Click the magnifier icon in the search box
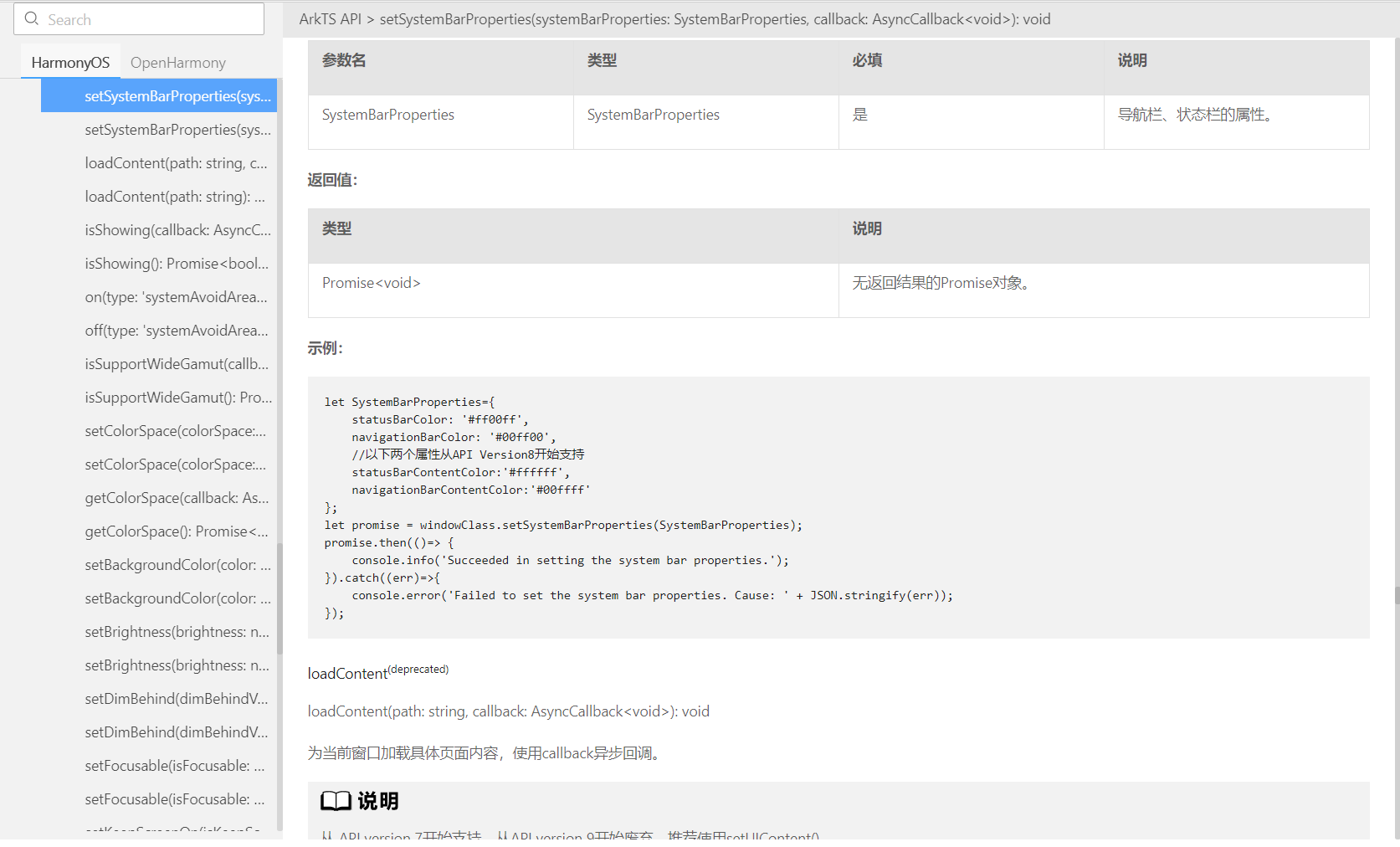The image size is (1400, 847). pyautogui.click(x=32, y=18)
